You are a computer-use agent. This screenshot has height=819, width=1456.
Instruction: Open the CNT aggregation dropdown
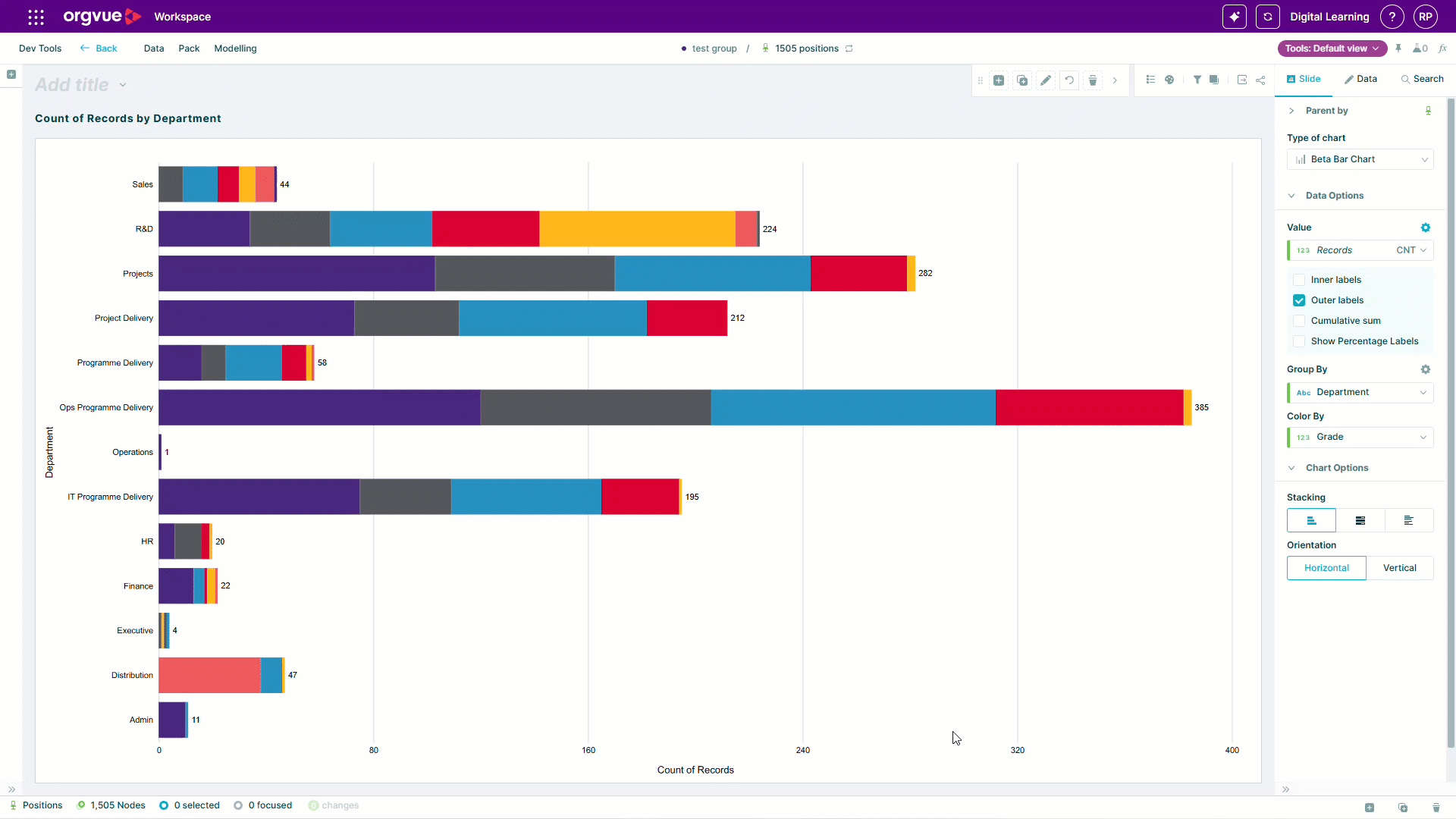[1411, 250]
